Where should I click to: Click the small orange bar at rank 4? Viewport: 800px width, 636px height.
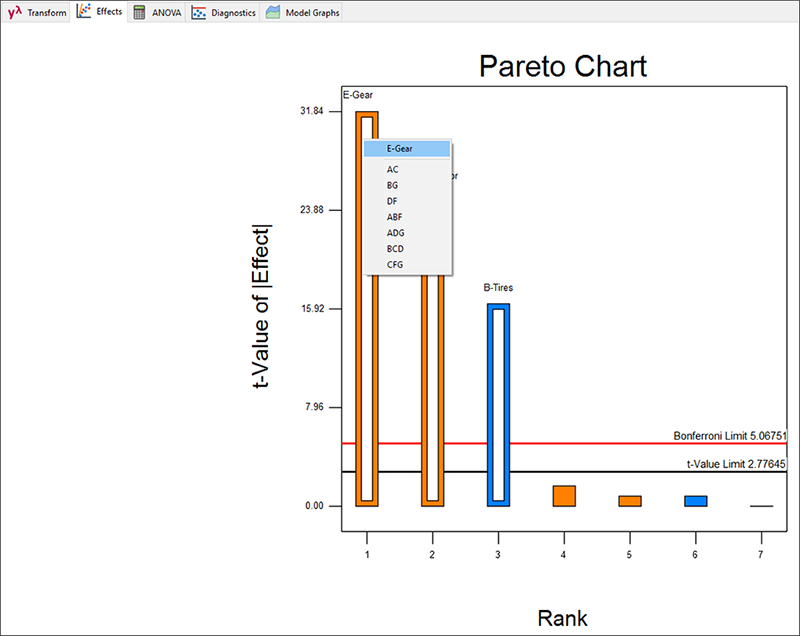coord(564,496)
